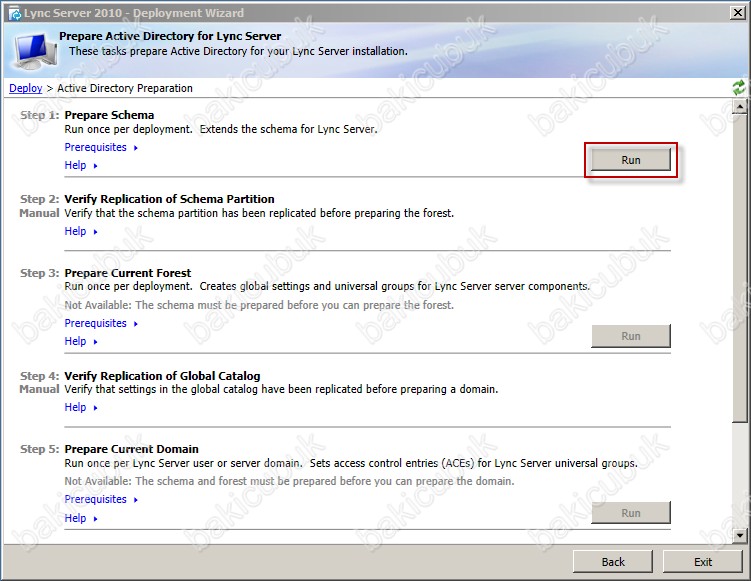
Task: Click the 'Manual' label under Step 4
Action: pyautogui.click(x=39, y=389)
